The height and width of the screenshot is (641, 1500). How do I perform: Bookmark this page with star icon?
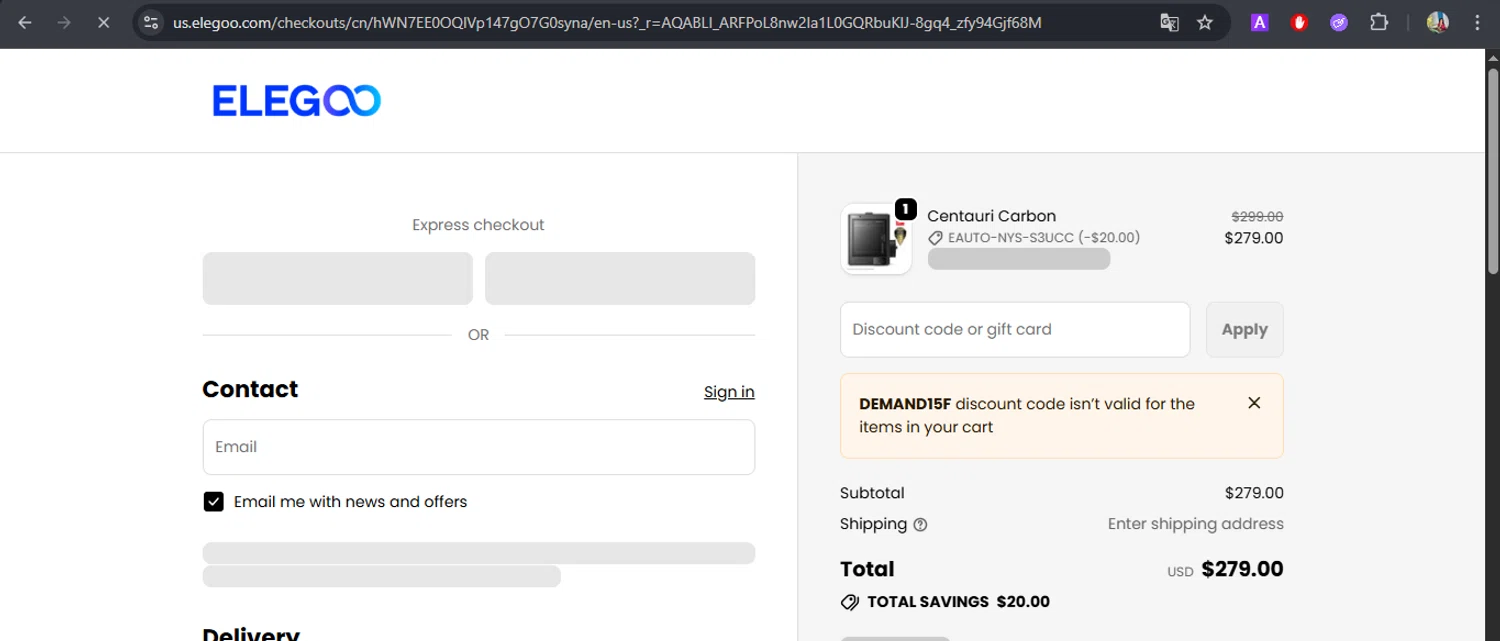(1205, 22)
